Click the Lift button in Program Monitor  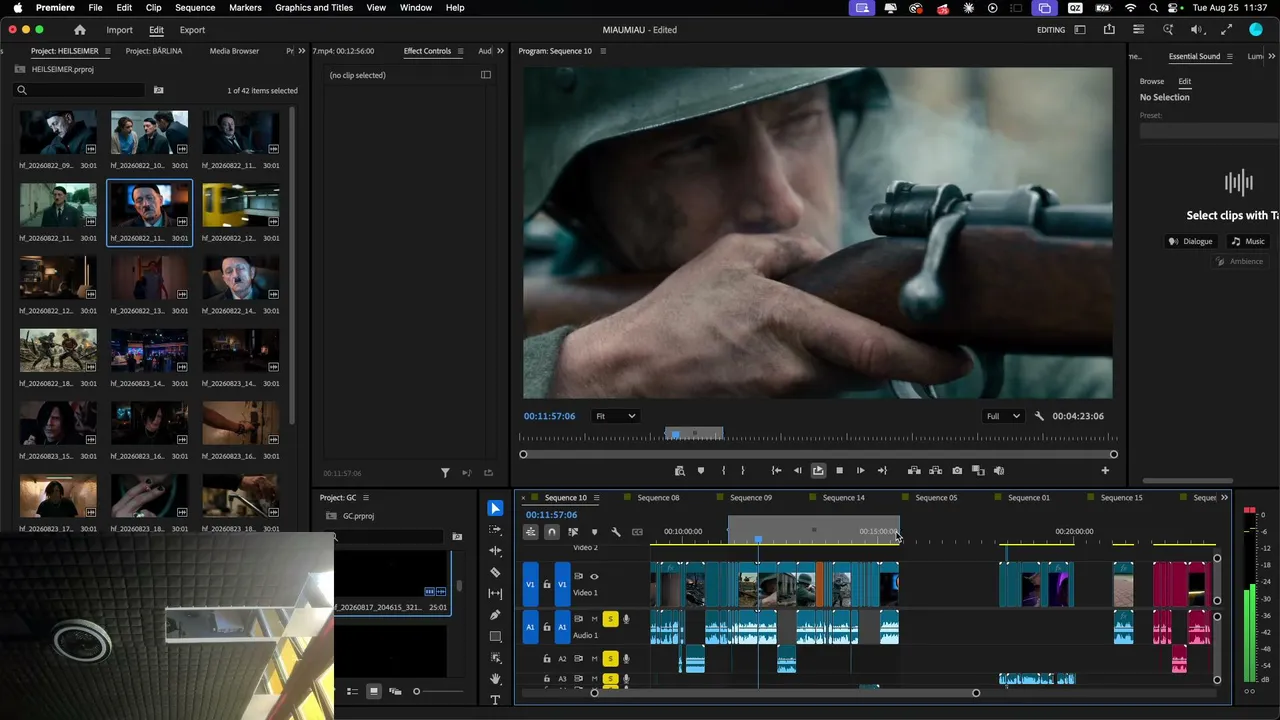point(914,471)
